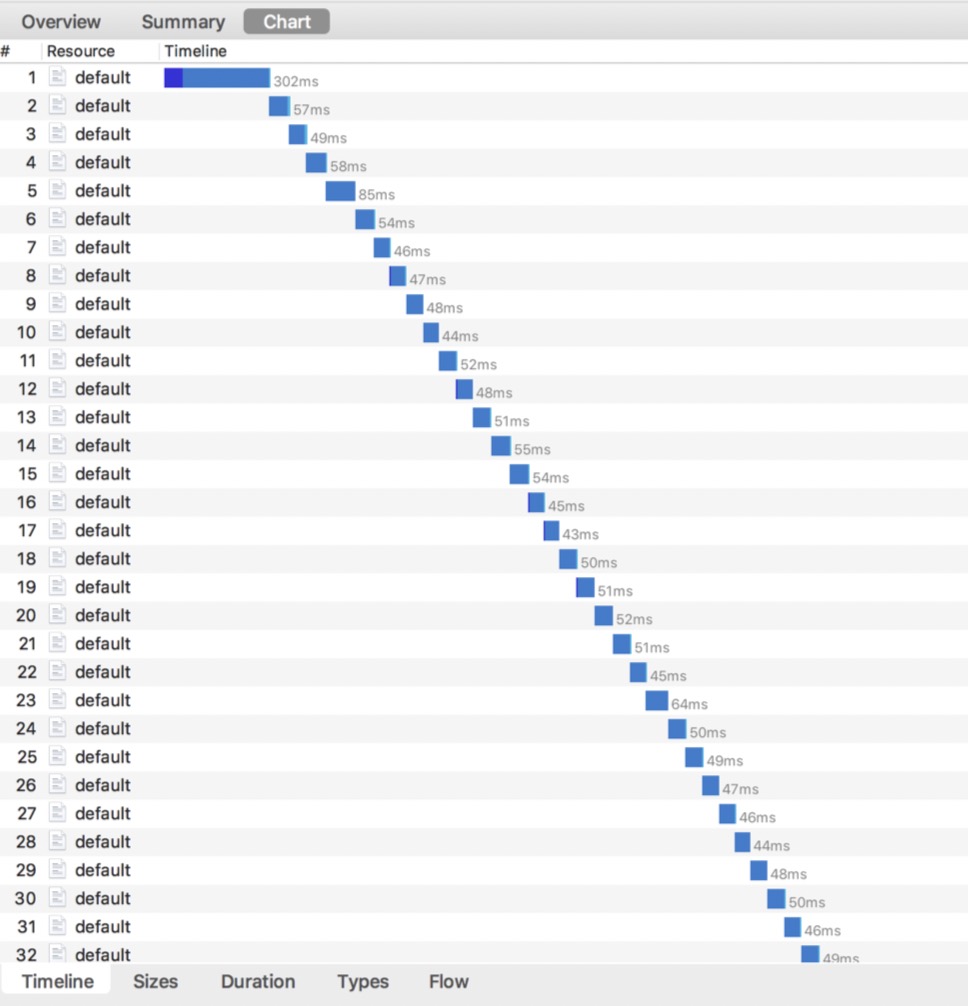Switch chart to Duration view

tap(258, 982)
